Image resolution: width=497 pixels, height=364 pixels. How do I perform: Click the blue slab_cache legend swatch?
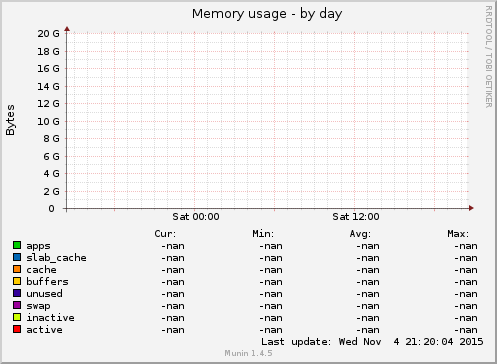17,257
